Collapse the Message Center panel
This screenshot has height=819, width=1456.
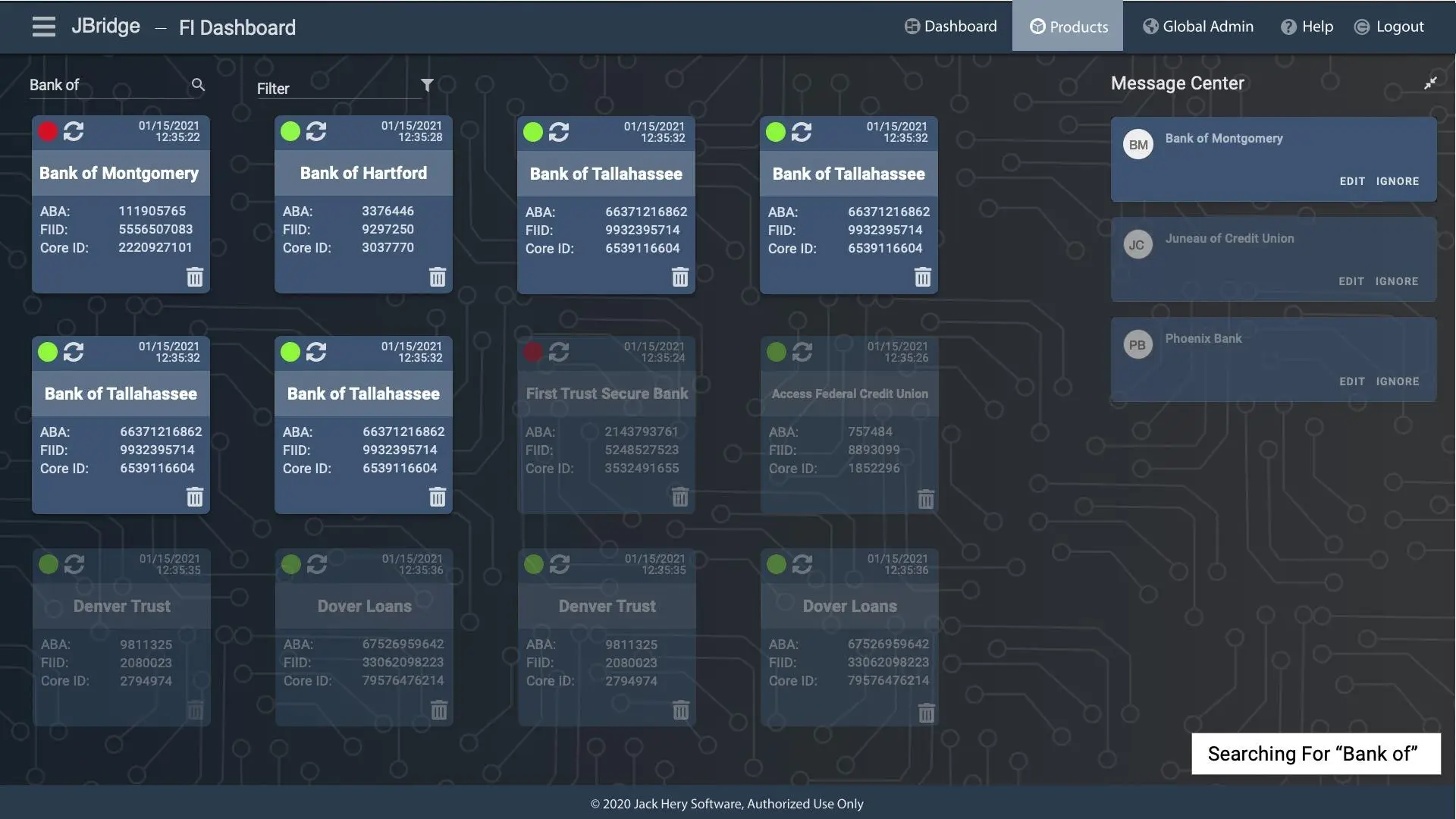click(1430, 83)
